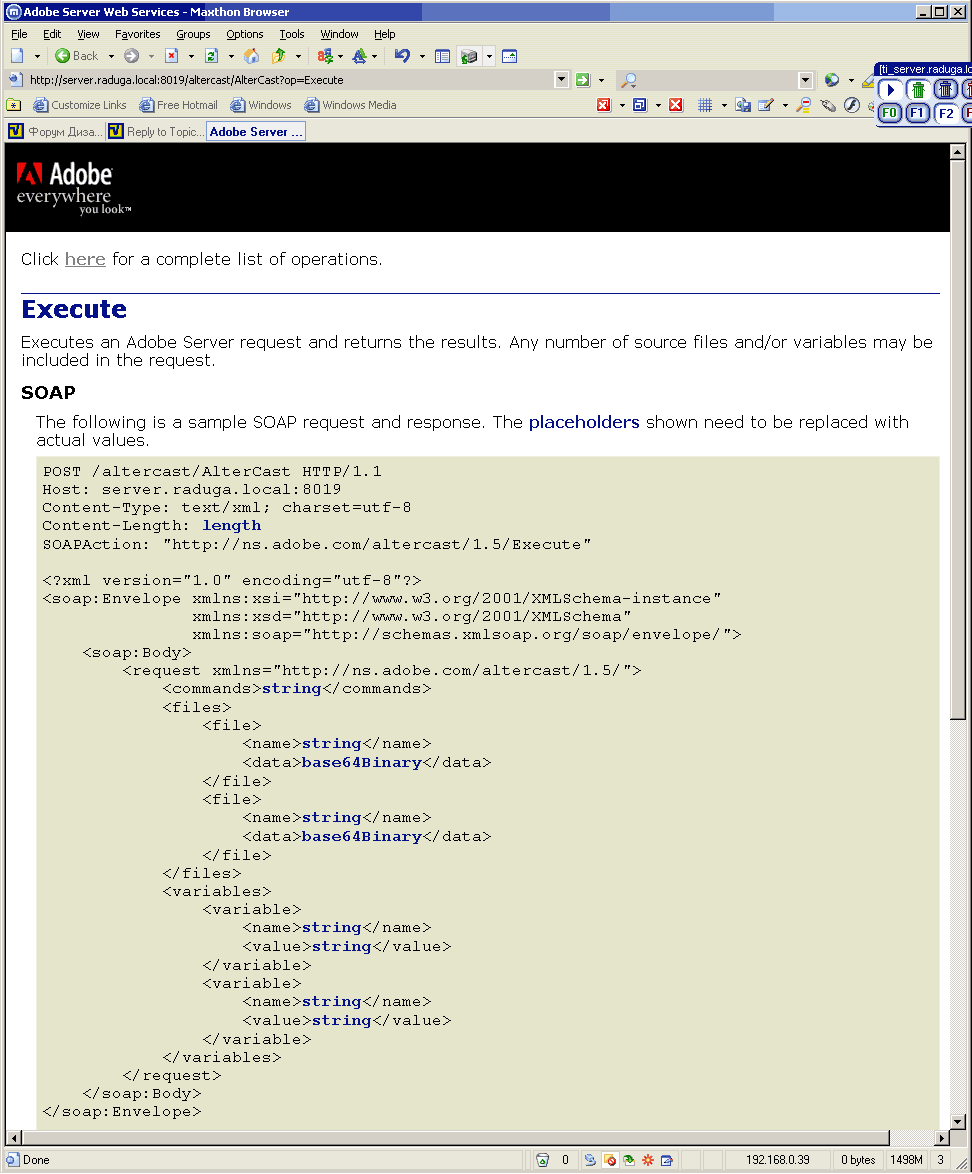
Task: Click the second red X close icon
Action: coord(675,105)
